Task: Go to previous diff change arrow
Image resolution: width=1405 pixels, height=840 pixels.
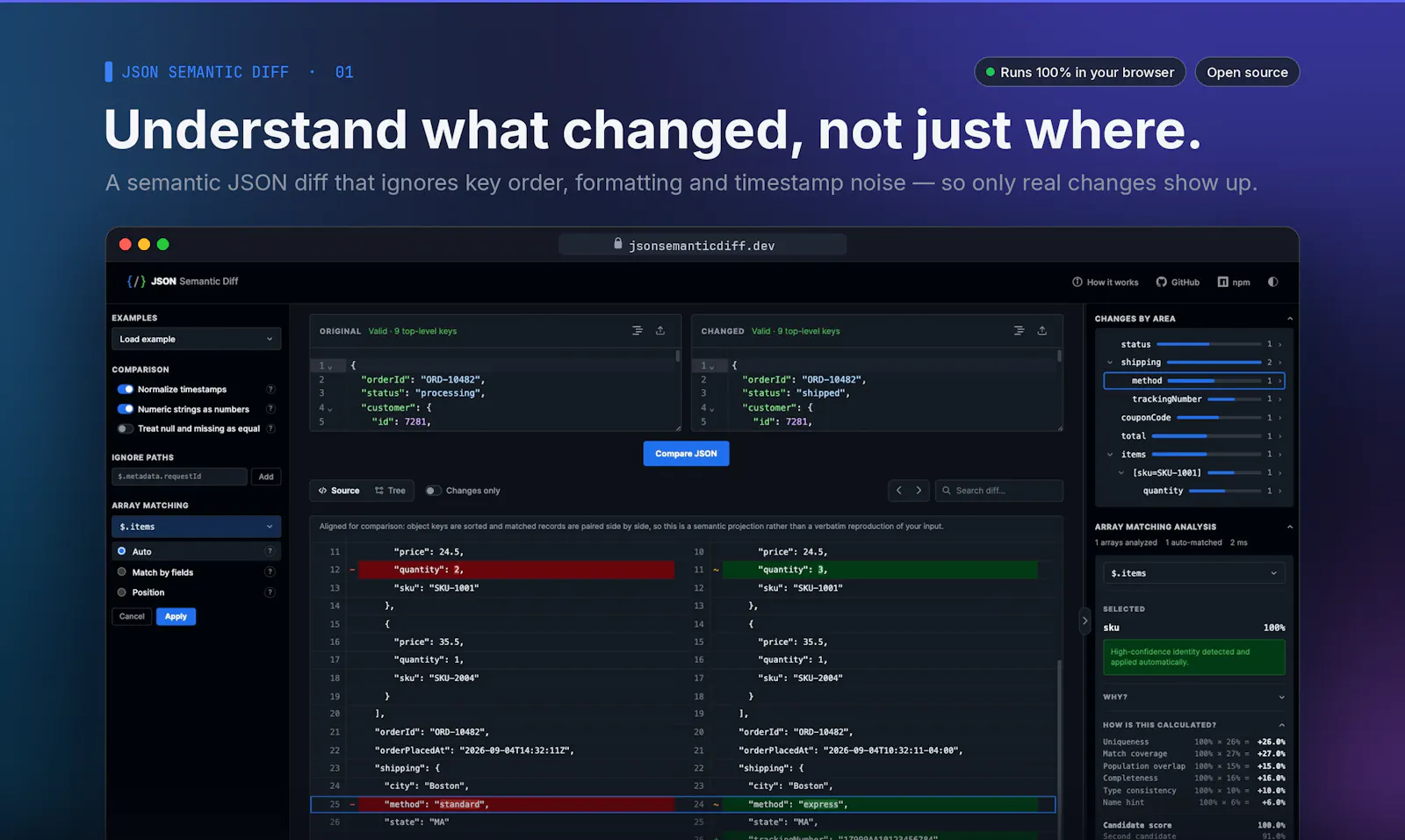Action: click(898, 491)
